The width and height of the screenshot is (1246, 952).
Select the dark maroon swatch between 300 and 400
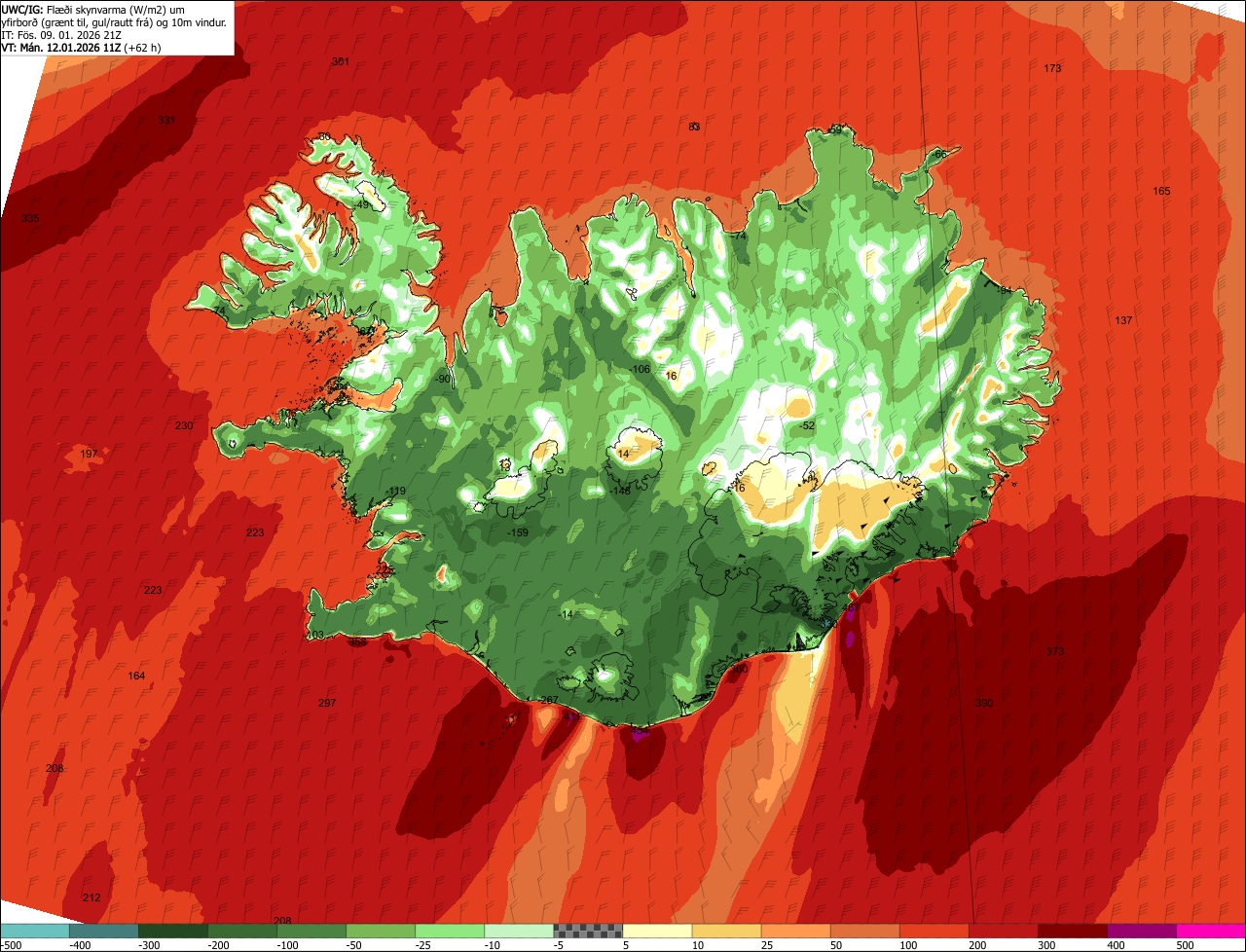[x=1073, y=931]
